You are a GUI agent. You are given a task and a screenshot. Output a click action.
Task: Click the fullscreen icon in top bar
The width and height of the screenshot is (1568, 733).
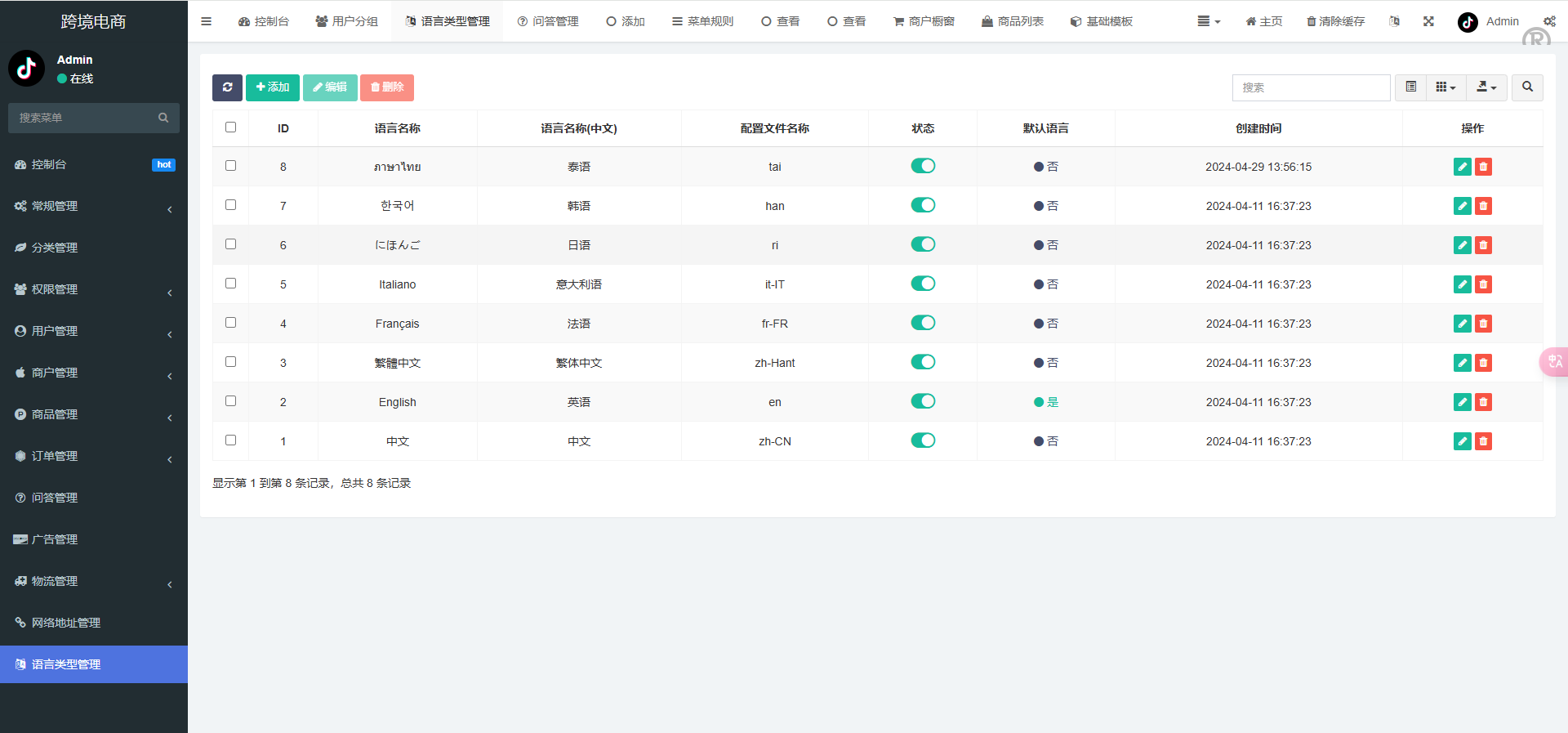point(1428,21)
